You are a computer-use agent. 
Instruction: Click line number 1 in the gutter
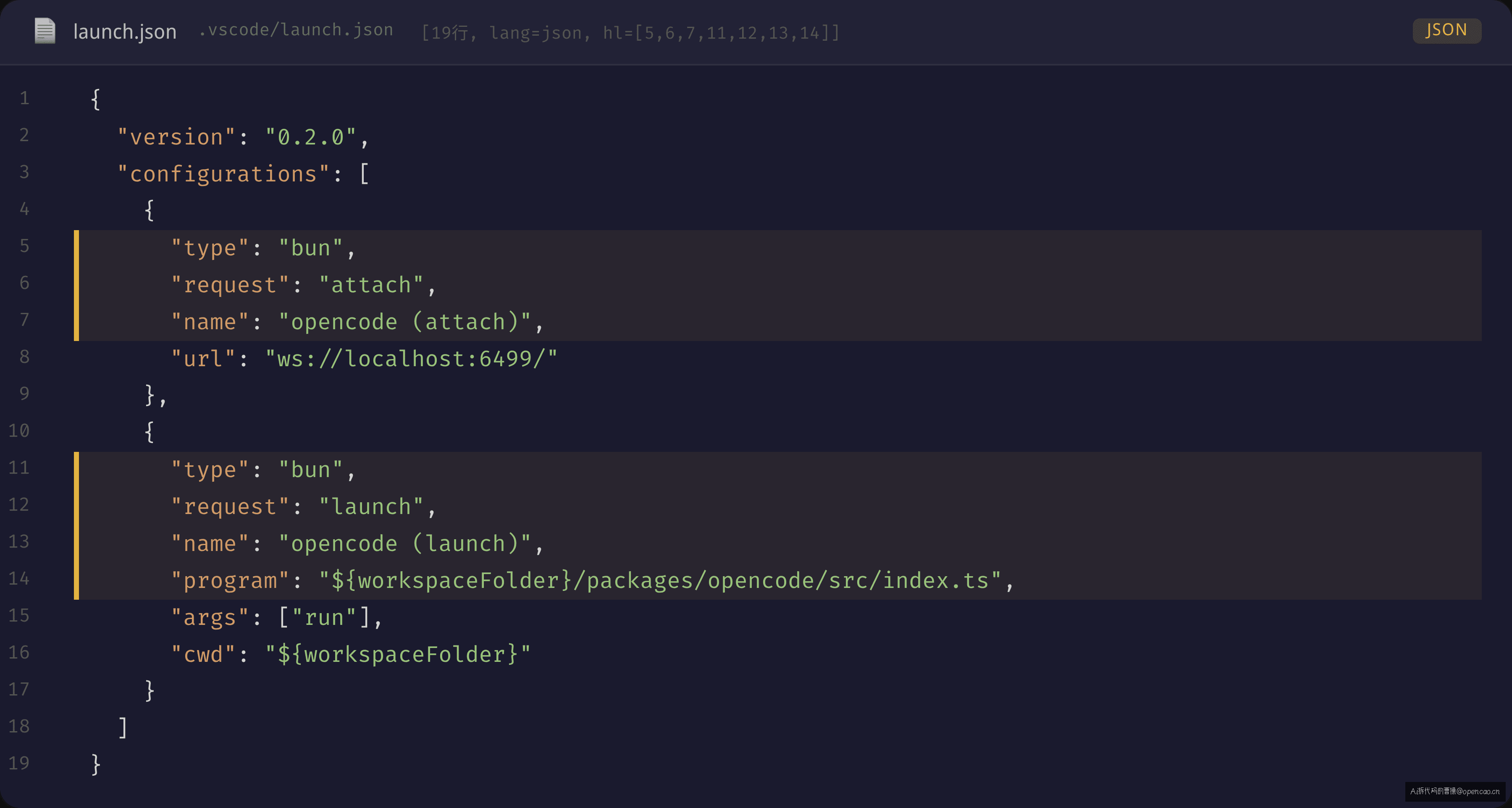24,98
